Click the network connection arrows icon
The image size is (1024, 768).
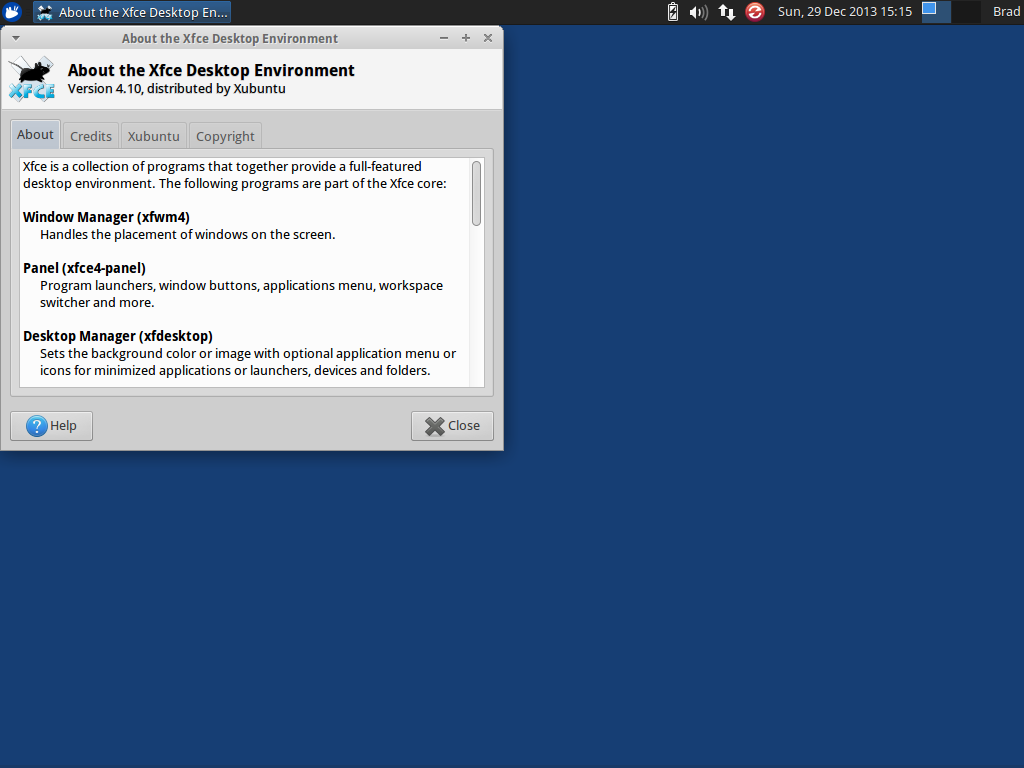727,12
